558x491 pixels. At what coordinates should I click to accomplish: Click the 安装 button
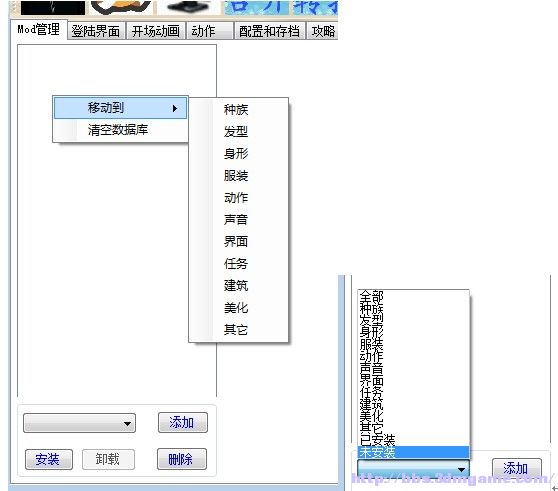pyautogui.click(x=49, y=459)
